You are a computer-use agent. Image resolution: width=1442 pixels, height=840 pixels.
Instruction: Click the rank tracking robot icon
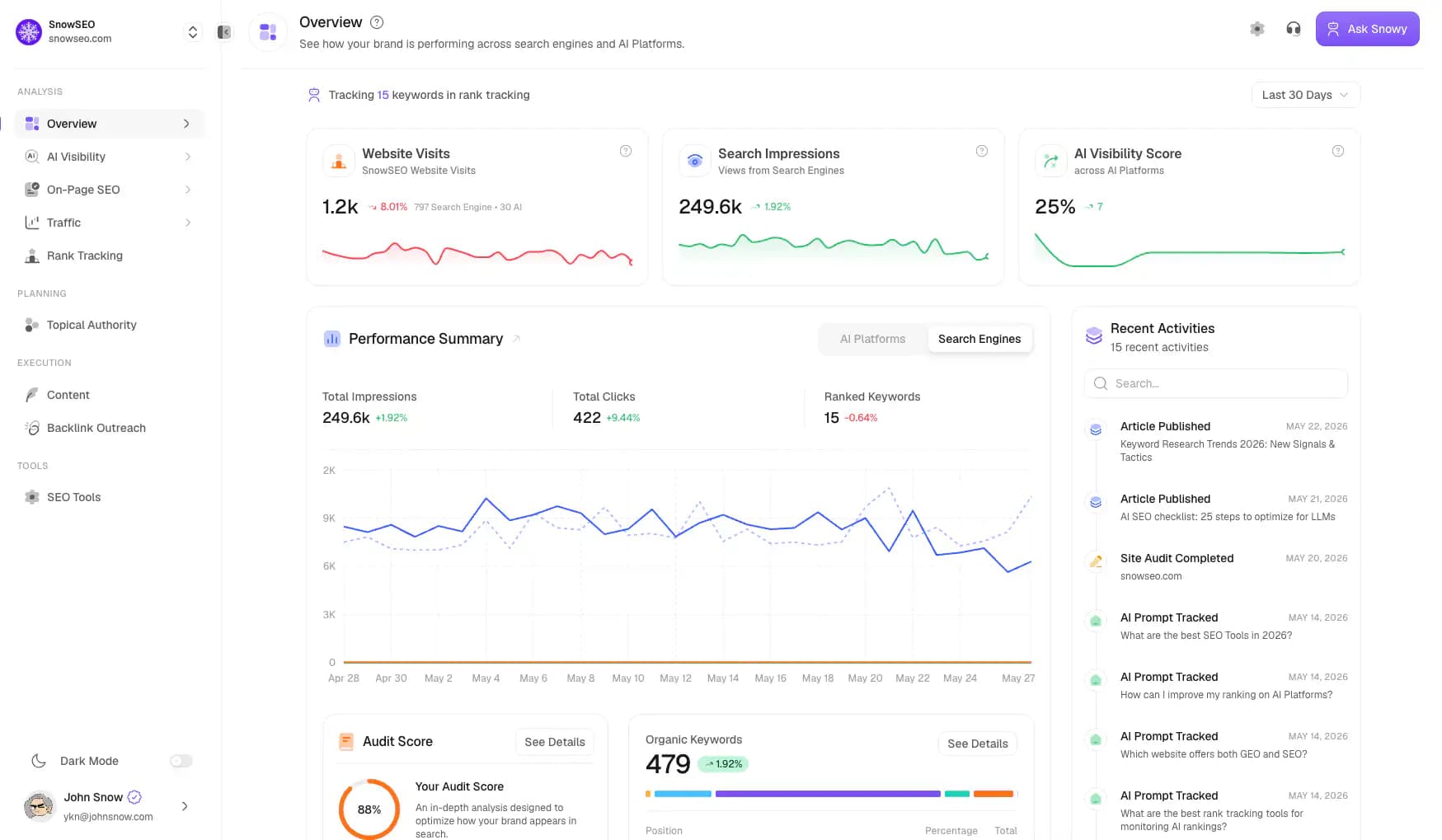pyautogui.click(x=314, y=95)
